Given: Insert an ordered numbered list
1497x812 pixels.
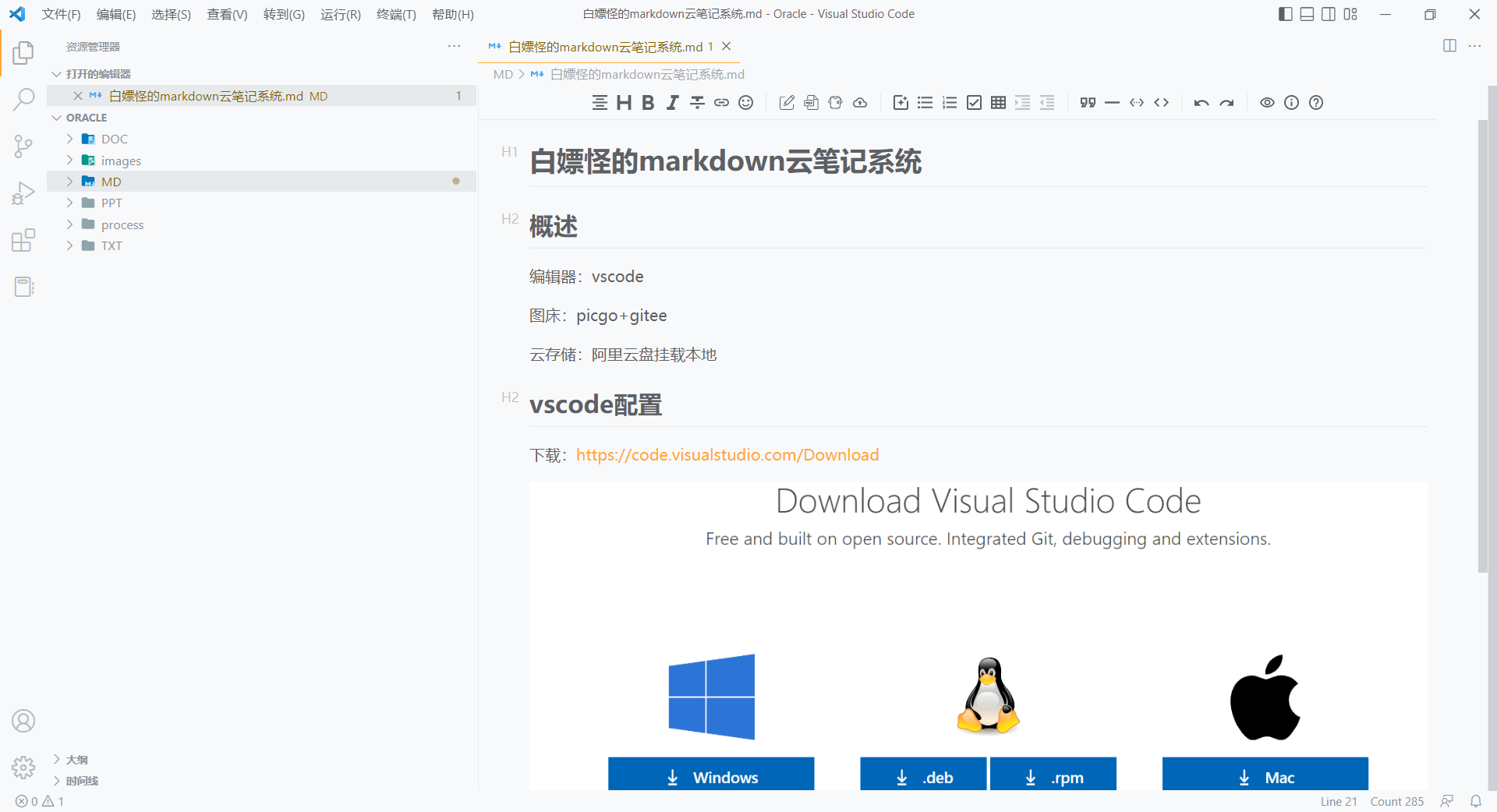Looking at the screenshot, I should 949,103.
